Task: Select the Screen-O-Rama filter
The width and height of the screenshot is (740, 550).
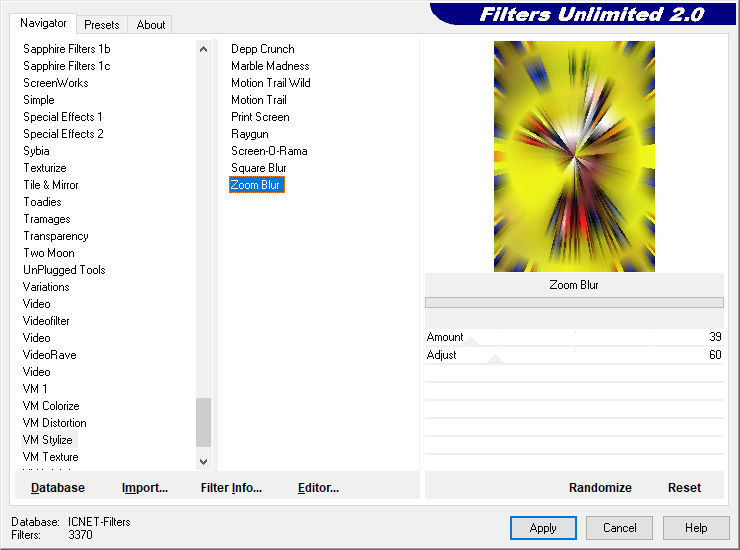Action: (x=269, y=151)
